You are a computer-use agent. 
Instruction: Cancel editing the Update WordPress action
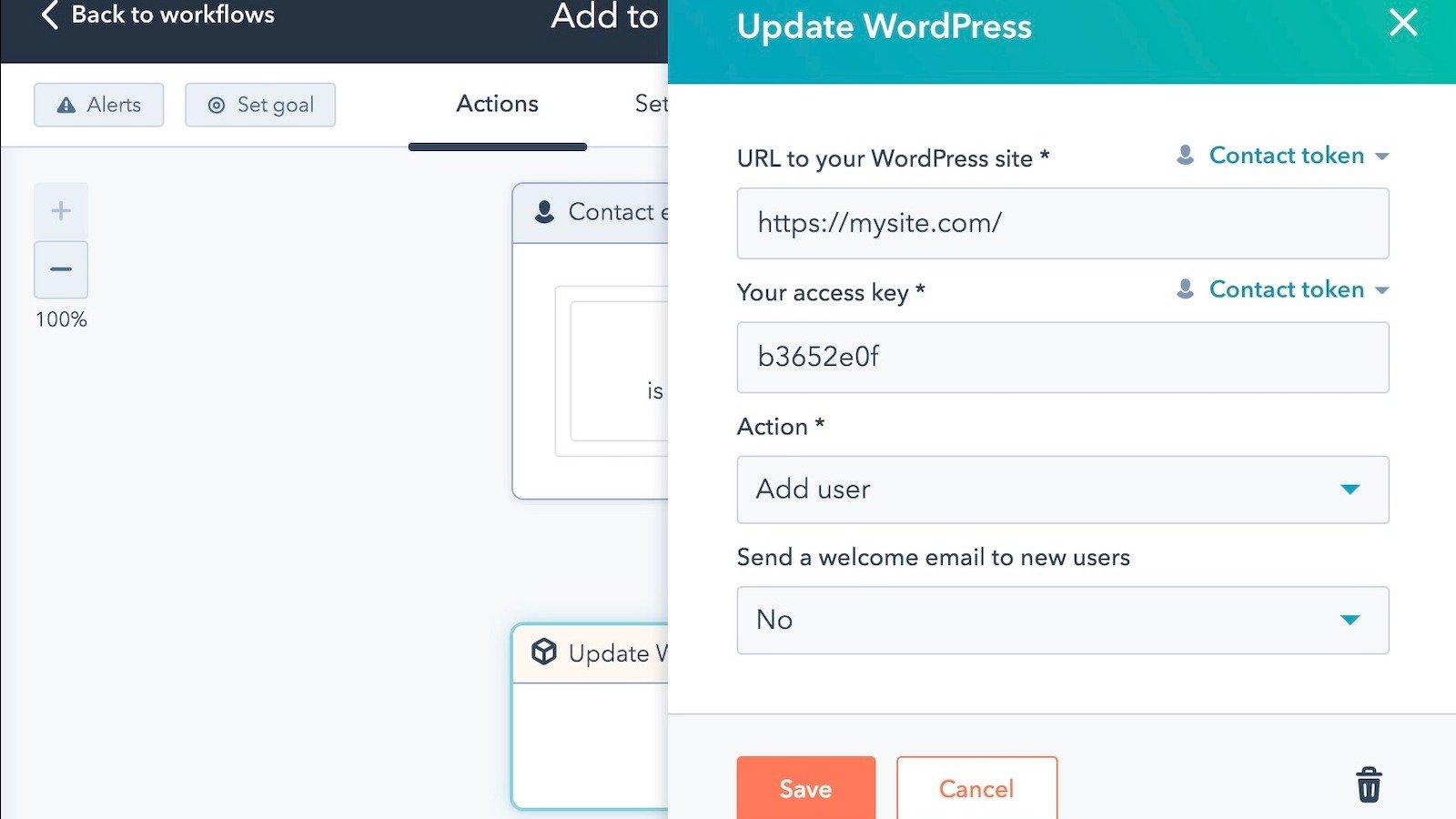pos(976,788)
